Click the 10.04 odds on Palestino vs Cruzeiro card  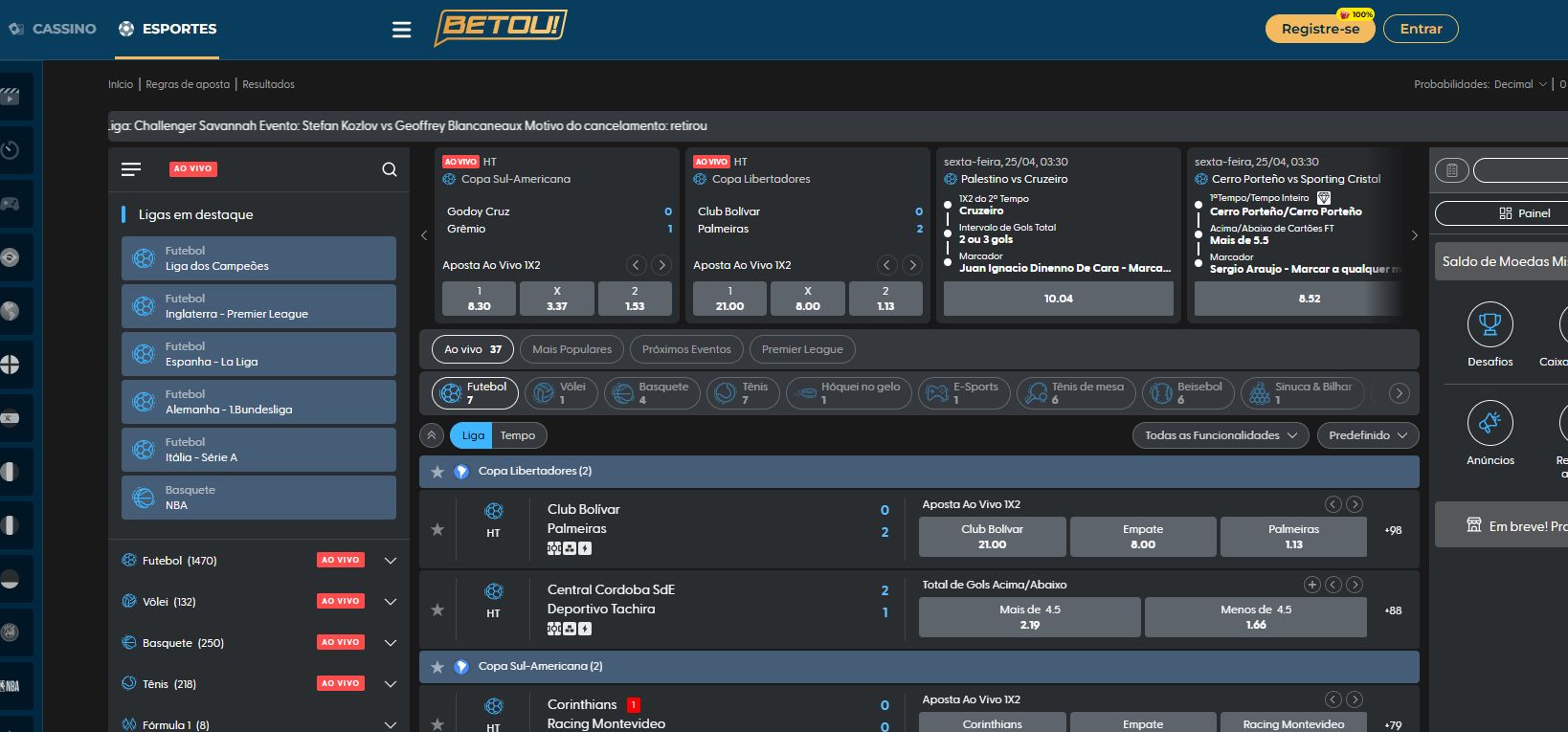pyautogui.click(x=1059, y=299)
